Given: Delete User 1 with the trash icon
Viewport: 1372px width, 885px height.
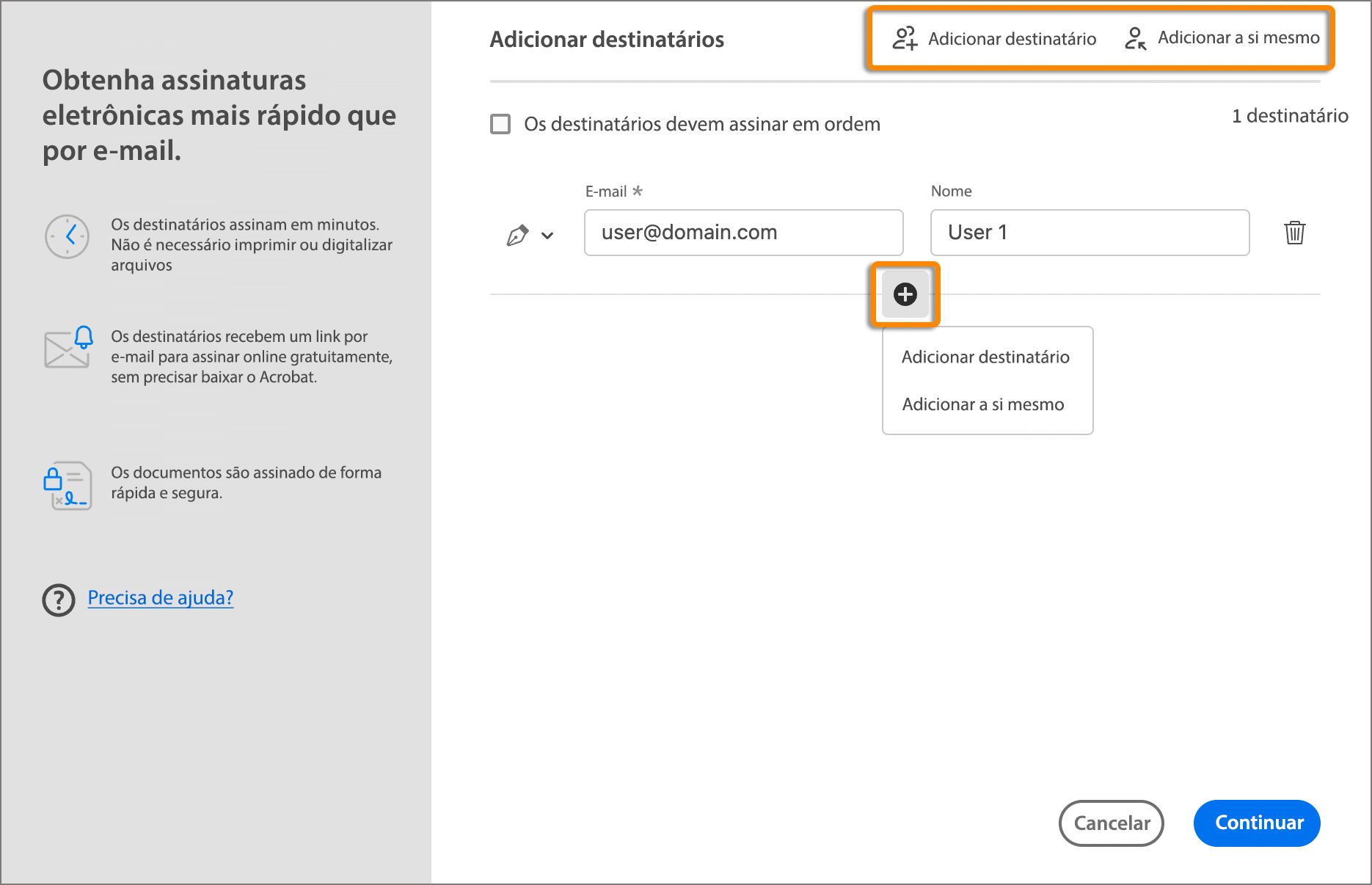Looking at the screenshot, I should tap(1295, 233).
